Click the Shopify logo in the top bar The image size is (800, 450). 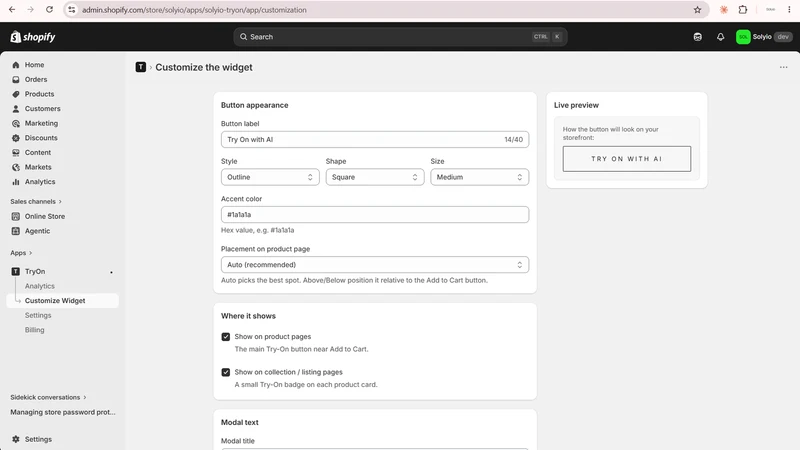click(33, 37)
